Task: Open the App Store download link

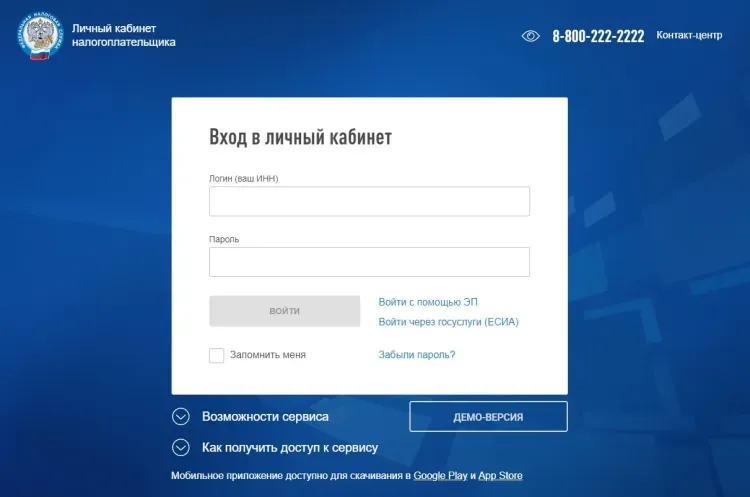Action: tap(500, 476)
